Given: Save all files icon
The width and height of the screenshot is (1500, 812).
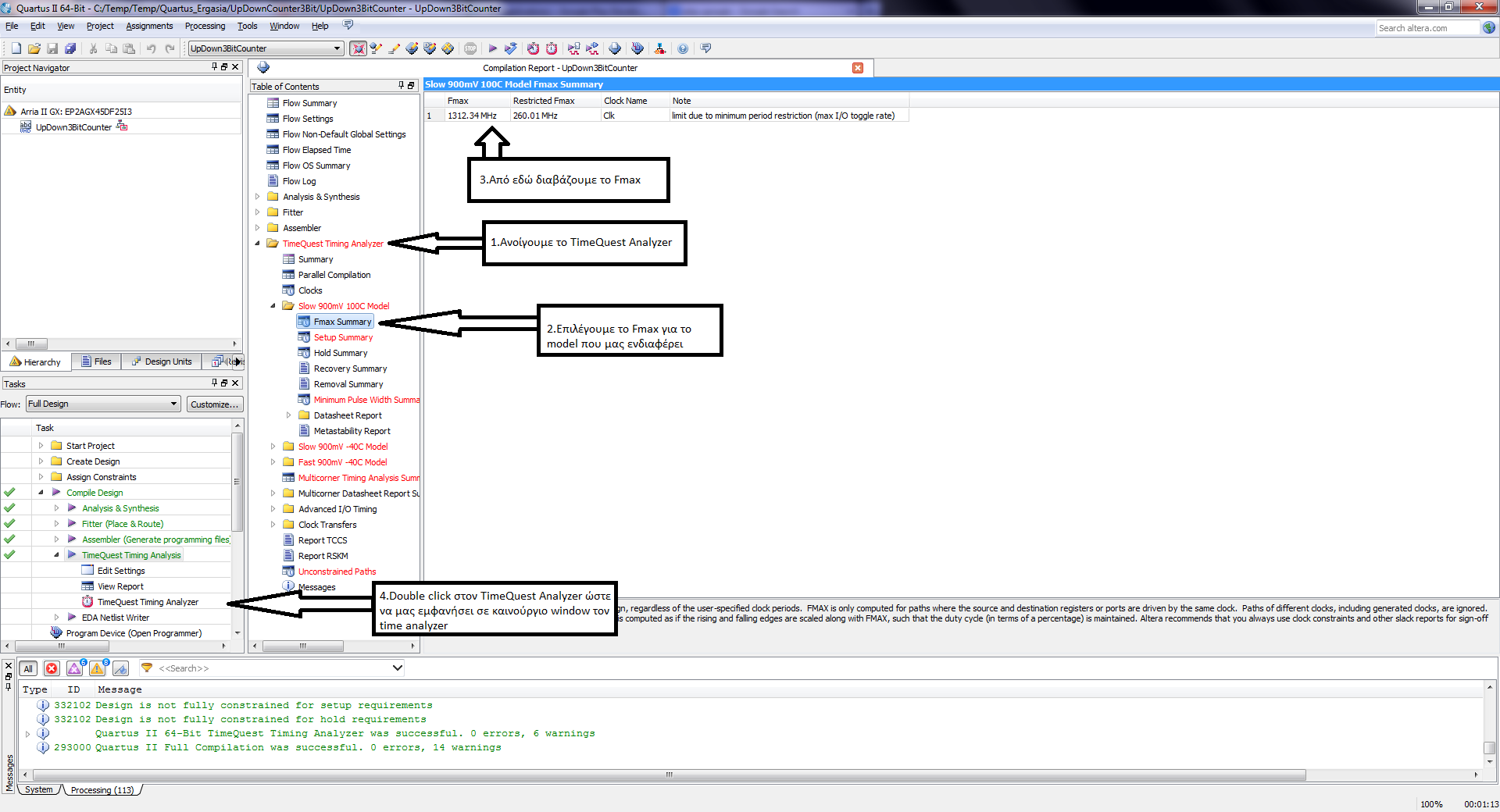Looking at the screenshot, I should coord(70,48).
